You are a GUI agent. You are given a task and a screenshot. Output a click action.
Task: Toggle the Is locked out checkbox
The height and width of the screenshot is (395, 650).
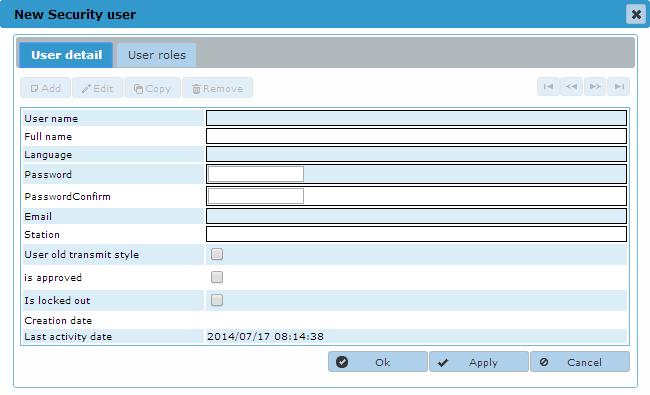[217, 300]
